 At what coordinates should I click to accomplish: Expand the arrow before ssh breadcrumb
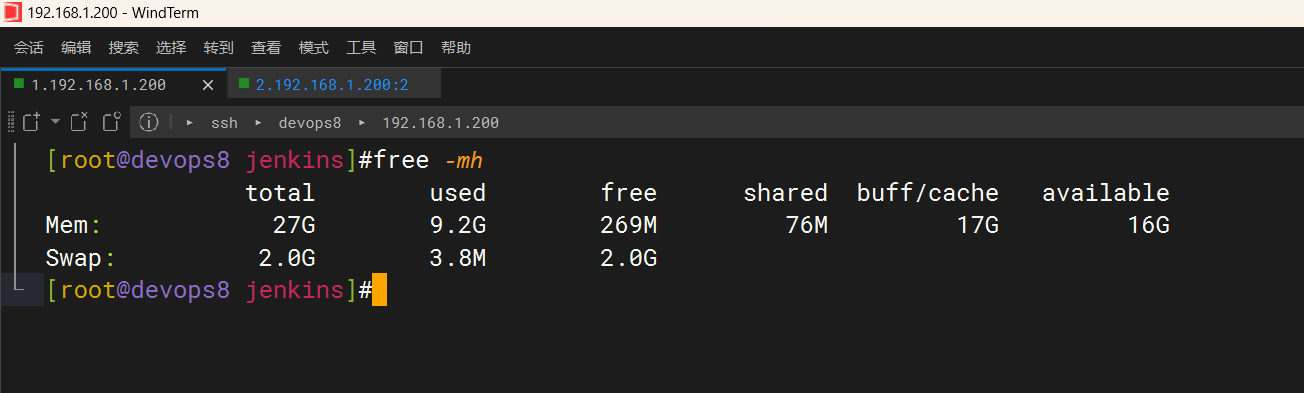[189, 123]
